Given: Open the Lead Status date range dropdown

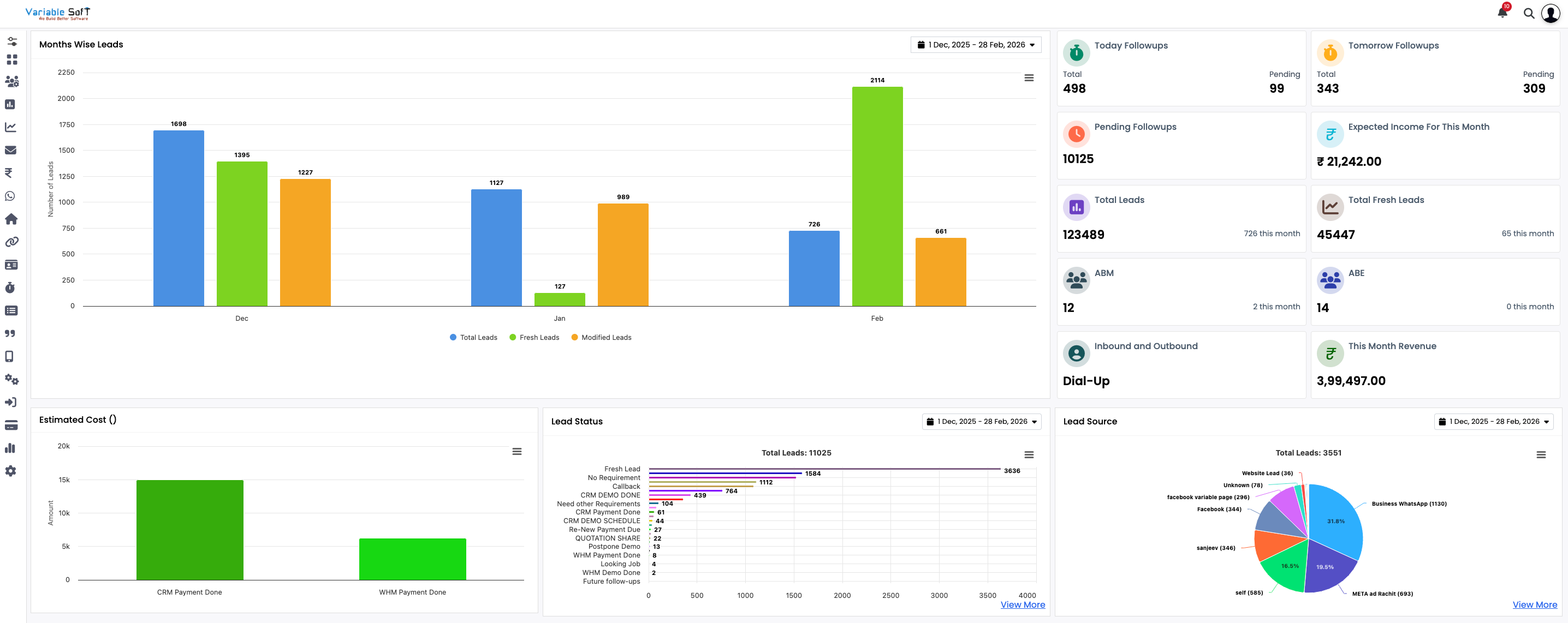Looking at the screenshot, I should (982, 421).
